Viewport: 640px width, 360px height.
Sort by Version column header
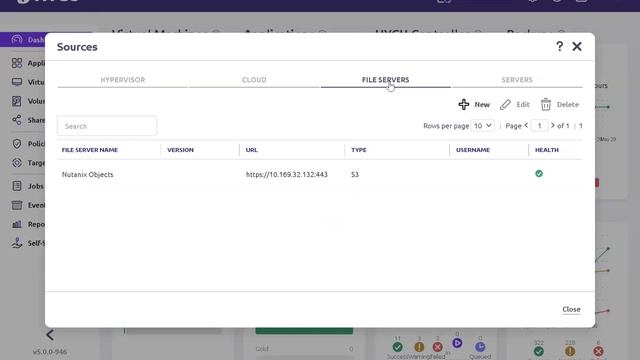click(180, 150)
